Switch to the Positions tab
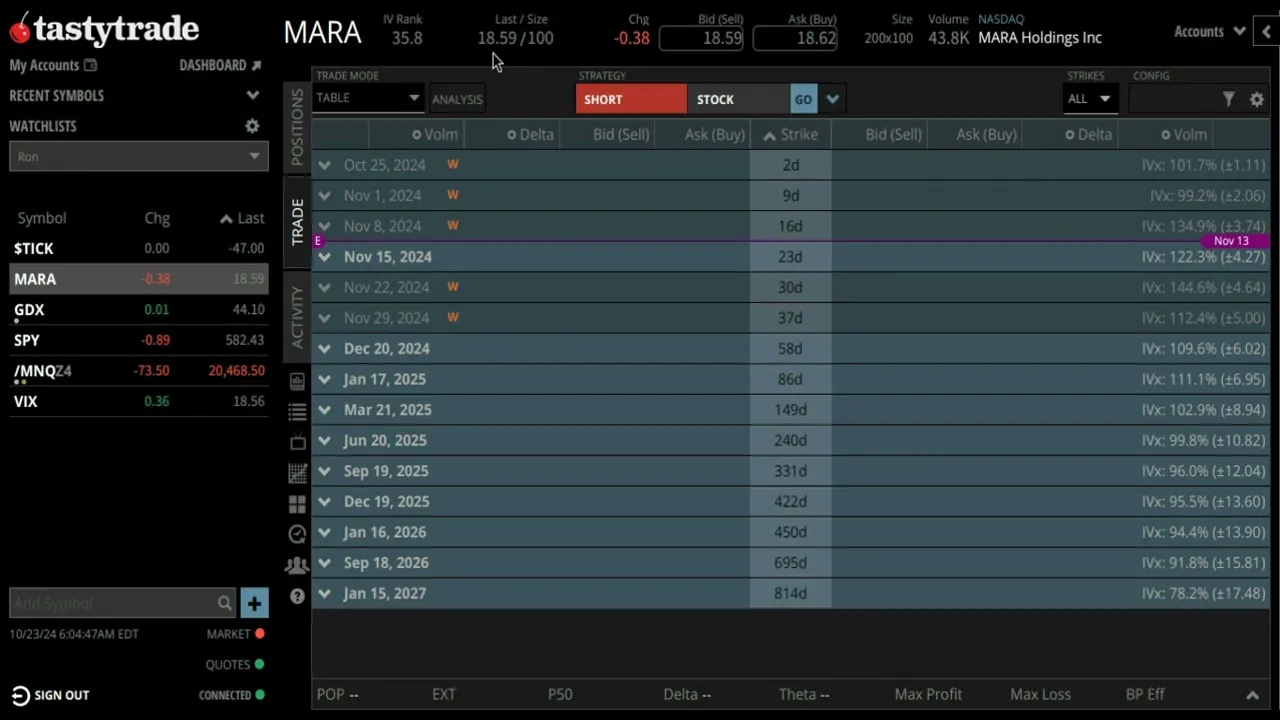This screenshot has height=720, width=1280. pos(297,126)
